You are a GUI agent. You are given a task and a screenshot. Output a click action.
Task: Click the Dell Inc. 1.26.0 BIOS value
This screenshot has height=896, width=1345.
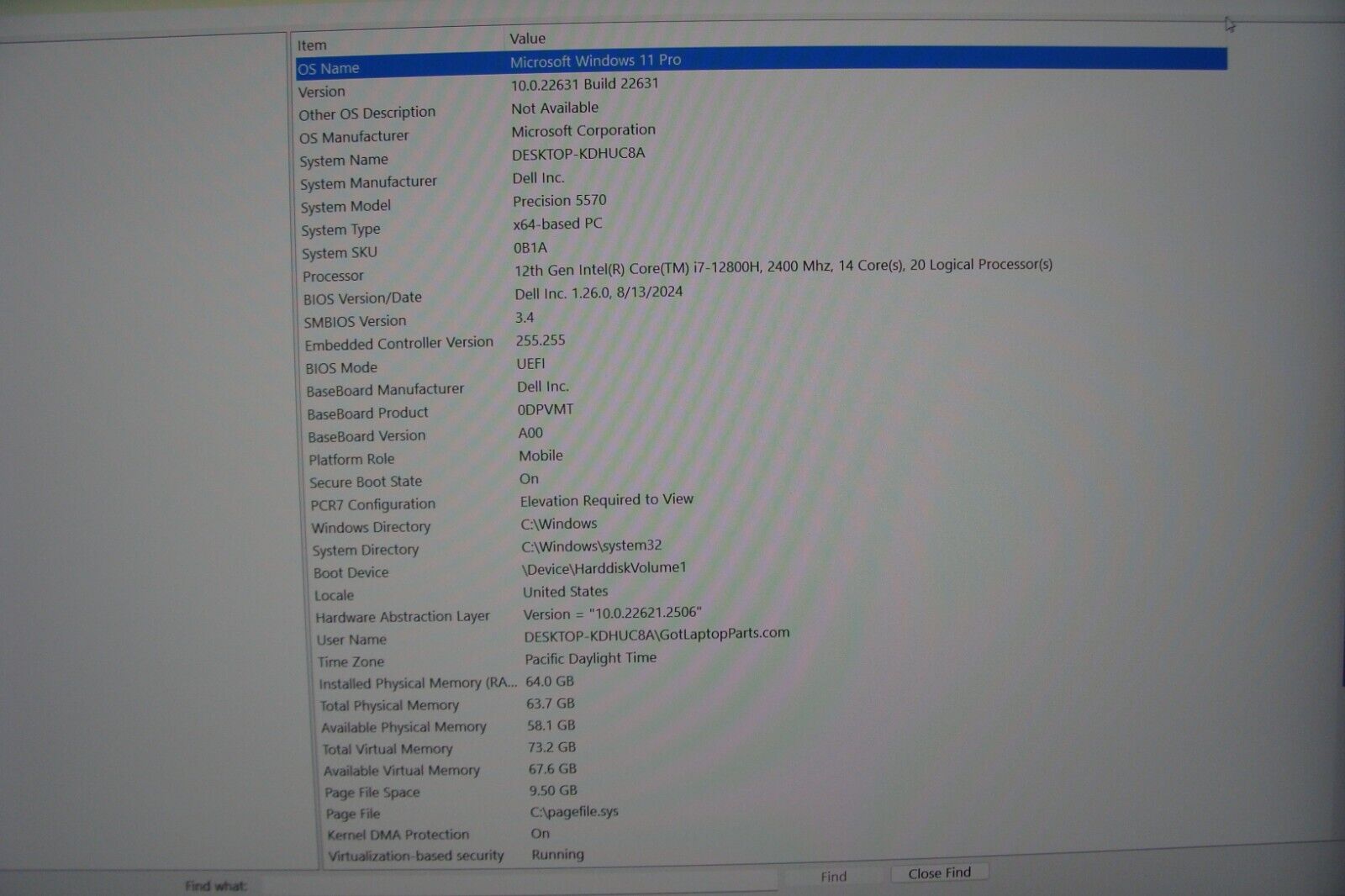point(599,293)
